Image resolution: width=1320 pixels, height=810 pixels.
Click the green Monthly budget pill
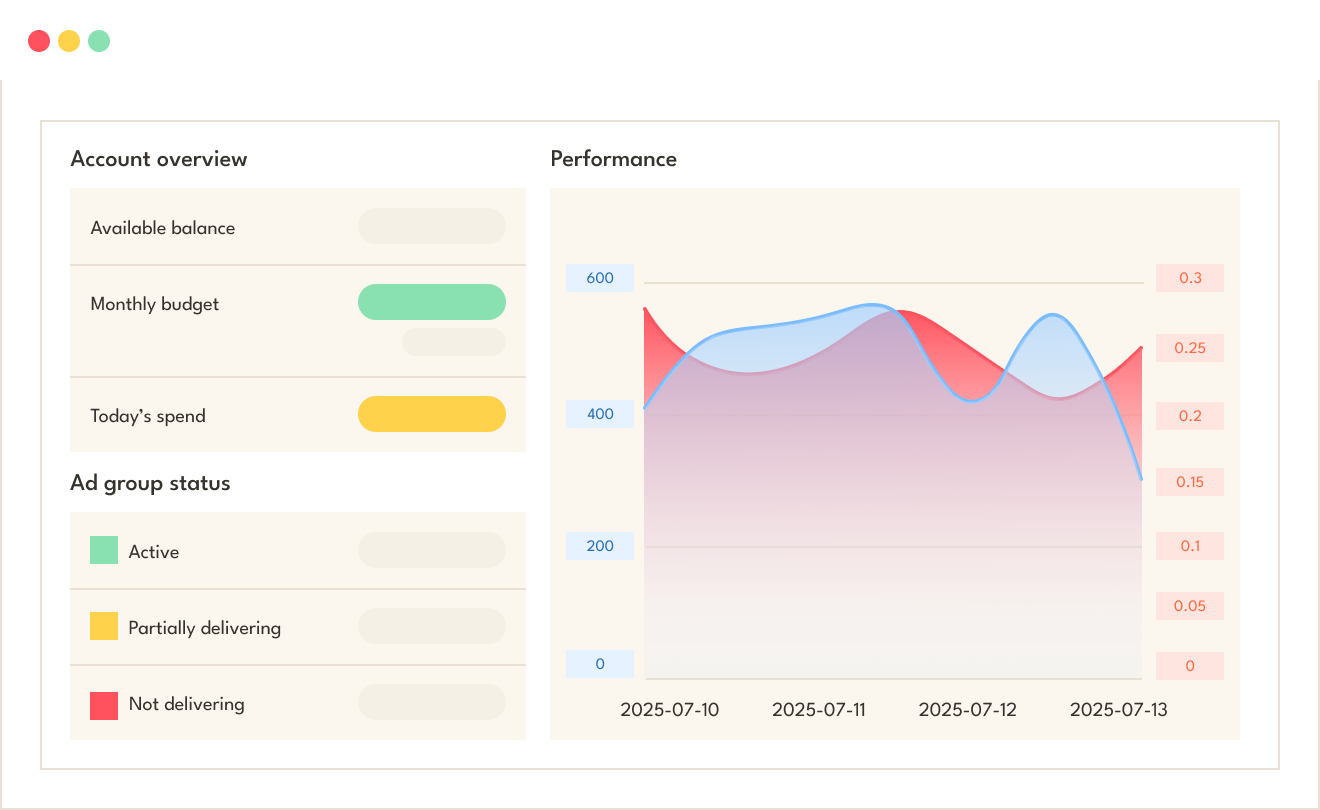pyautogui.click(x=432, y=302)
